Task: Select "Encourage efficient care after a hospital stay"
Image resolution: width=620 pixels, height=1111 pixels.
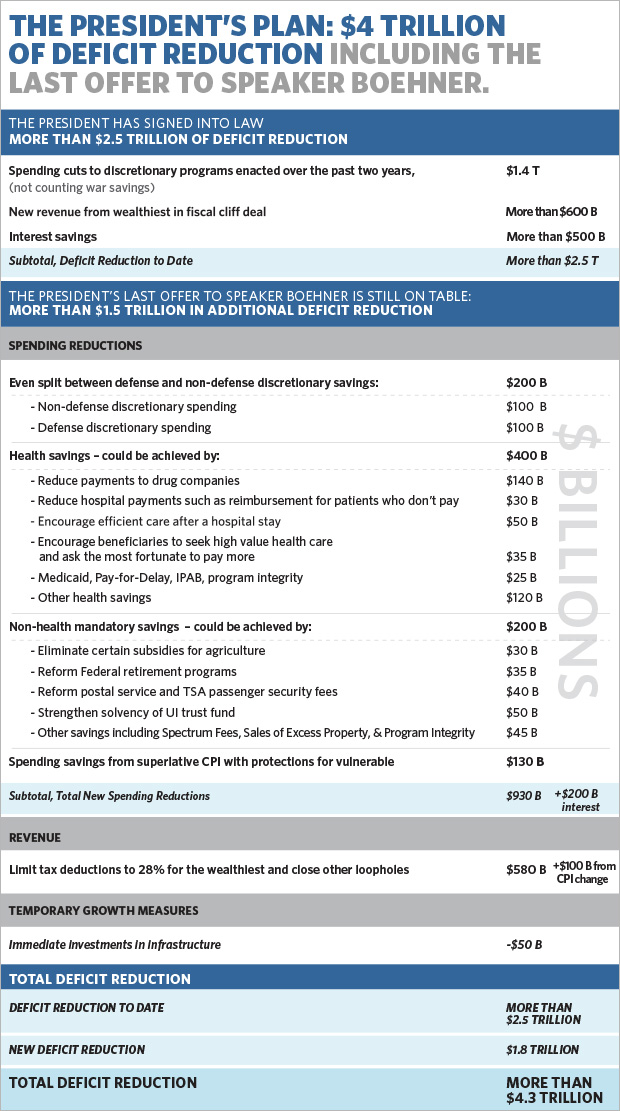Action: (x=158, y=521)
